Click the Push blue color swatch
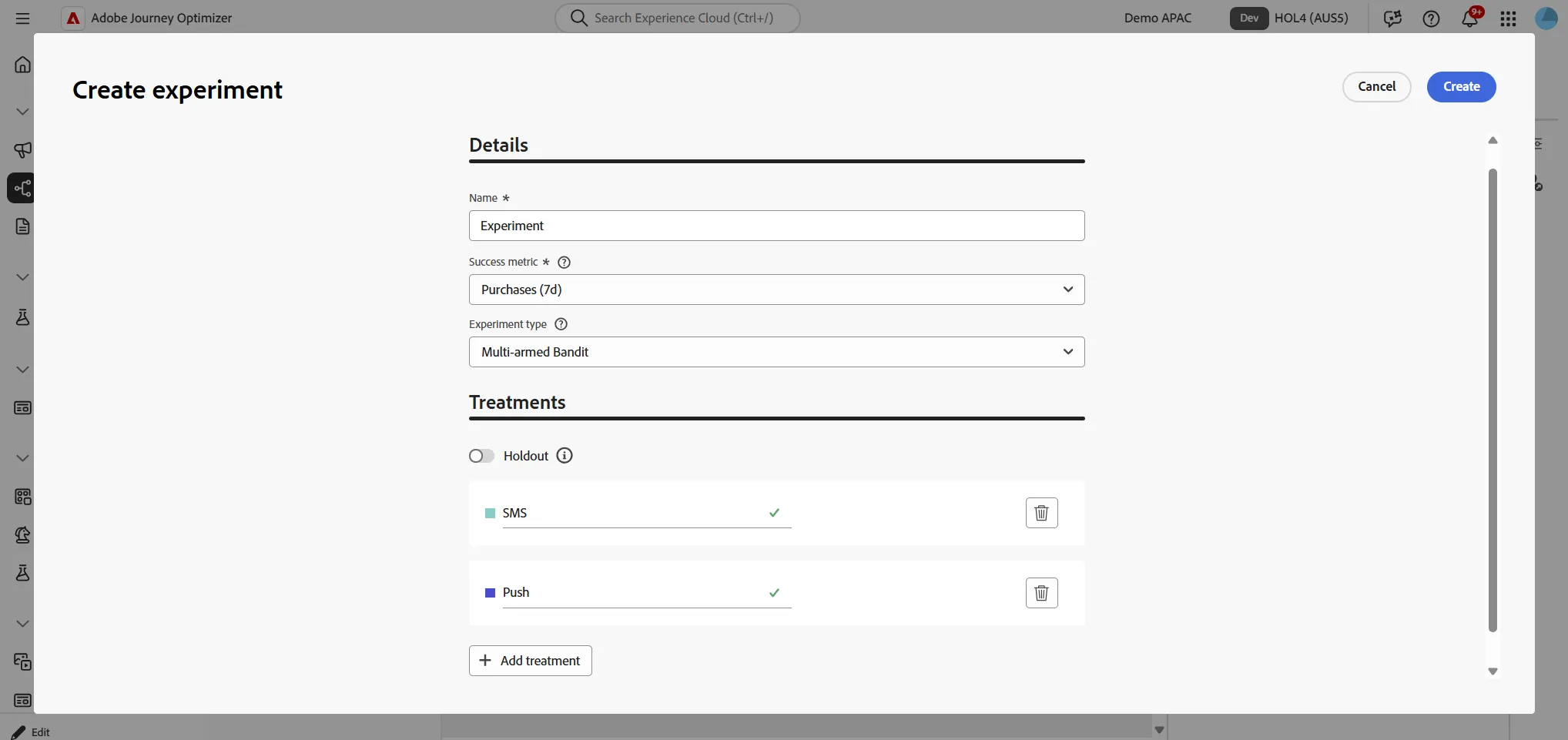 coord(490,593)
